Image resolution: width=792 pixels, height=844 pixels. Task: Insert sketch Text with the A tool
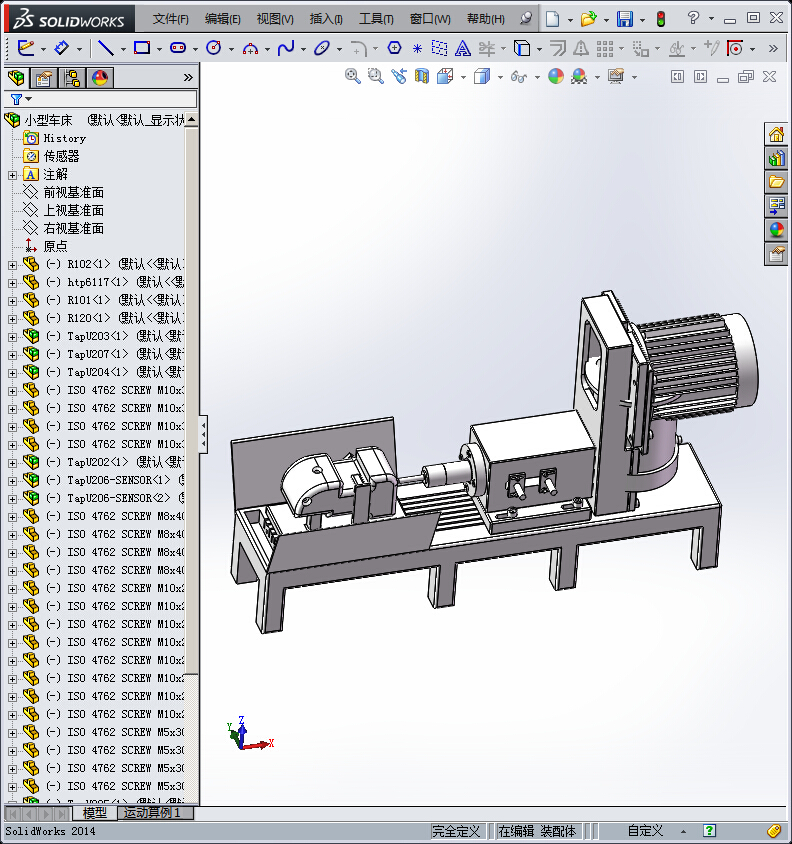click(x=462, y=48)
